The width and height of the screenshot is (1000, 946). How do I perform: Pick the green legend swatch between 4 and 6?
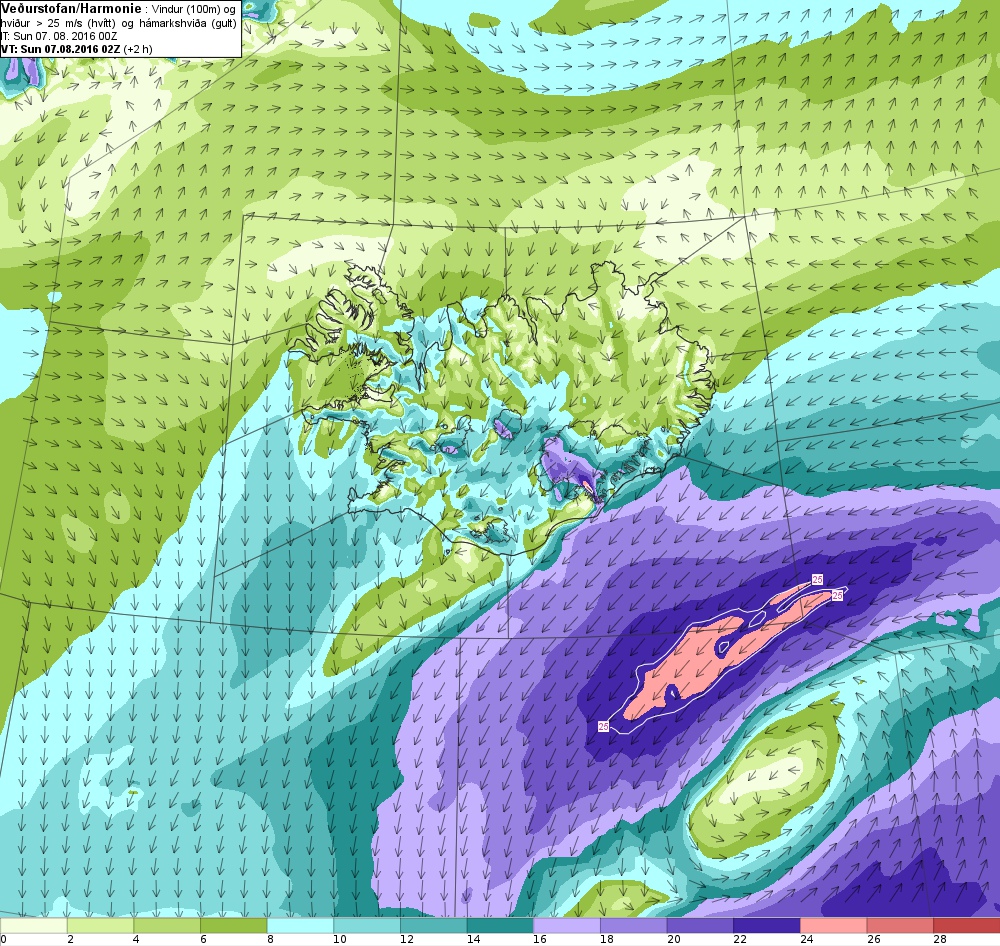[167, 926]
